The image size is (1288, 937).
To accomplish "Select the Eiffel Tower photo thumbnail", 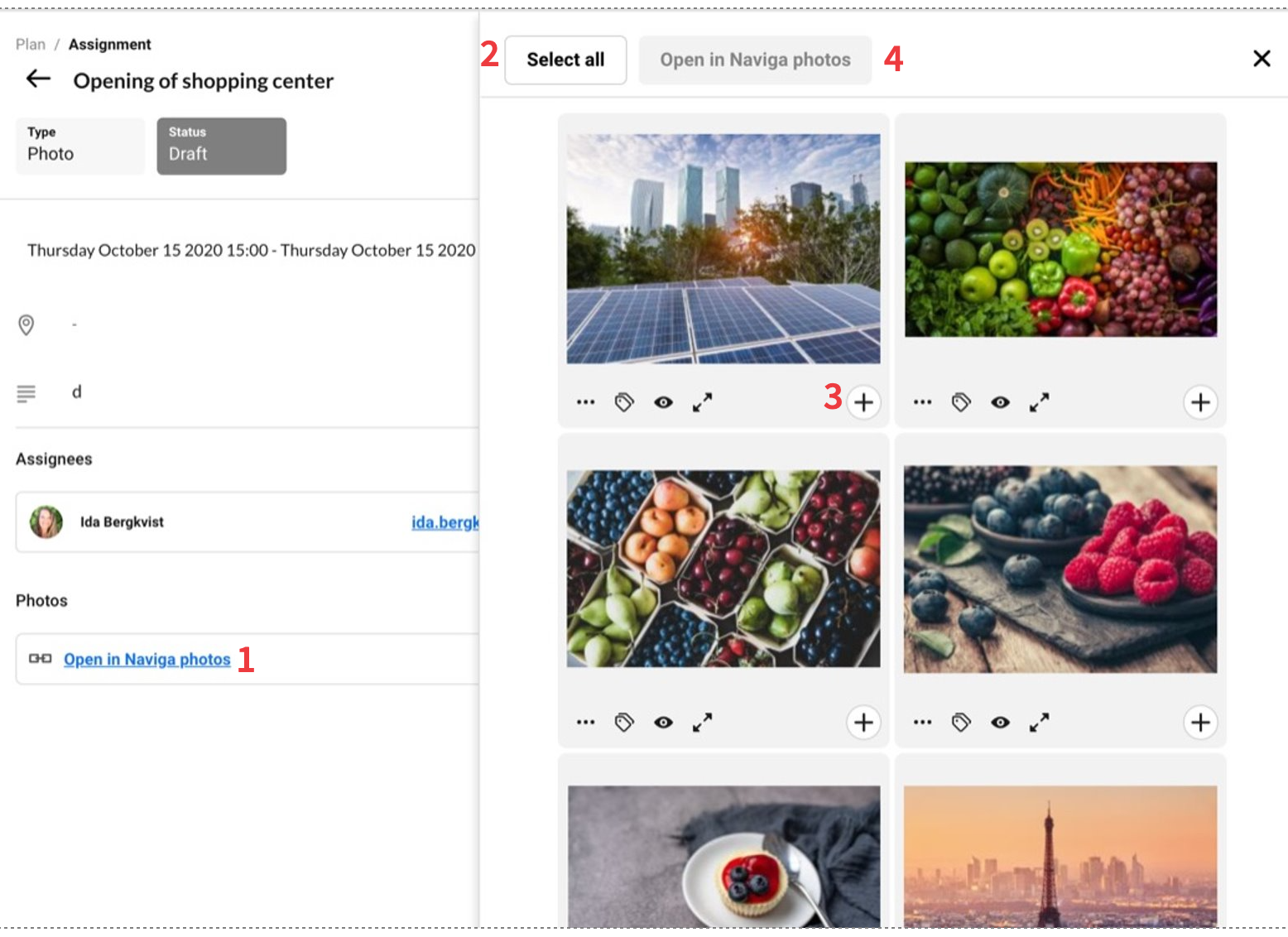I will (1060, 856).
